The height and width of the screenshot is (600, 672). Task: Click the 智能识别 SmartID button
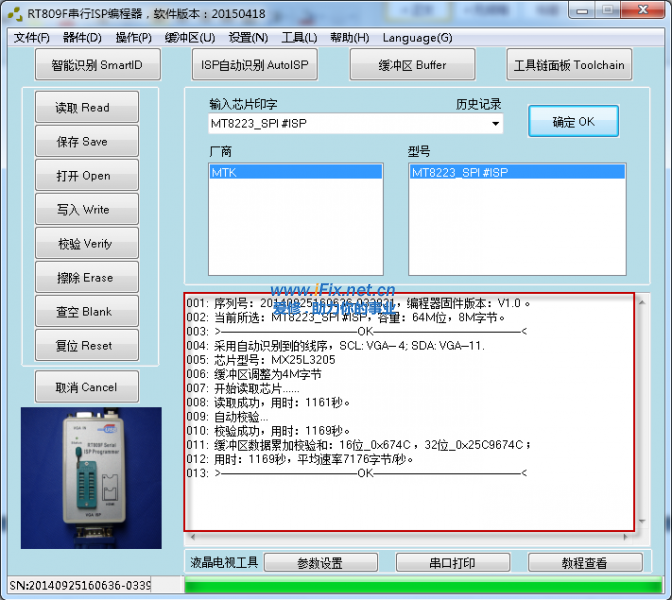(97, 65)
